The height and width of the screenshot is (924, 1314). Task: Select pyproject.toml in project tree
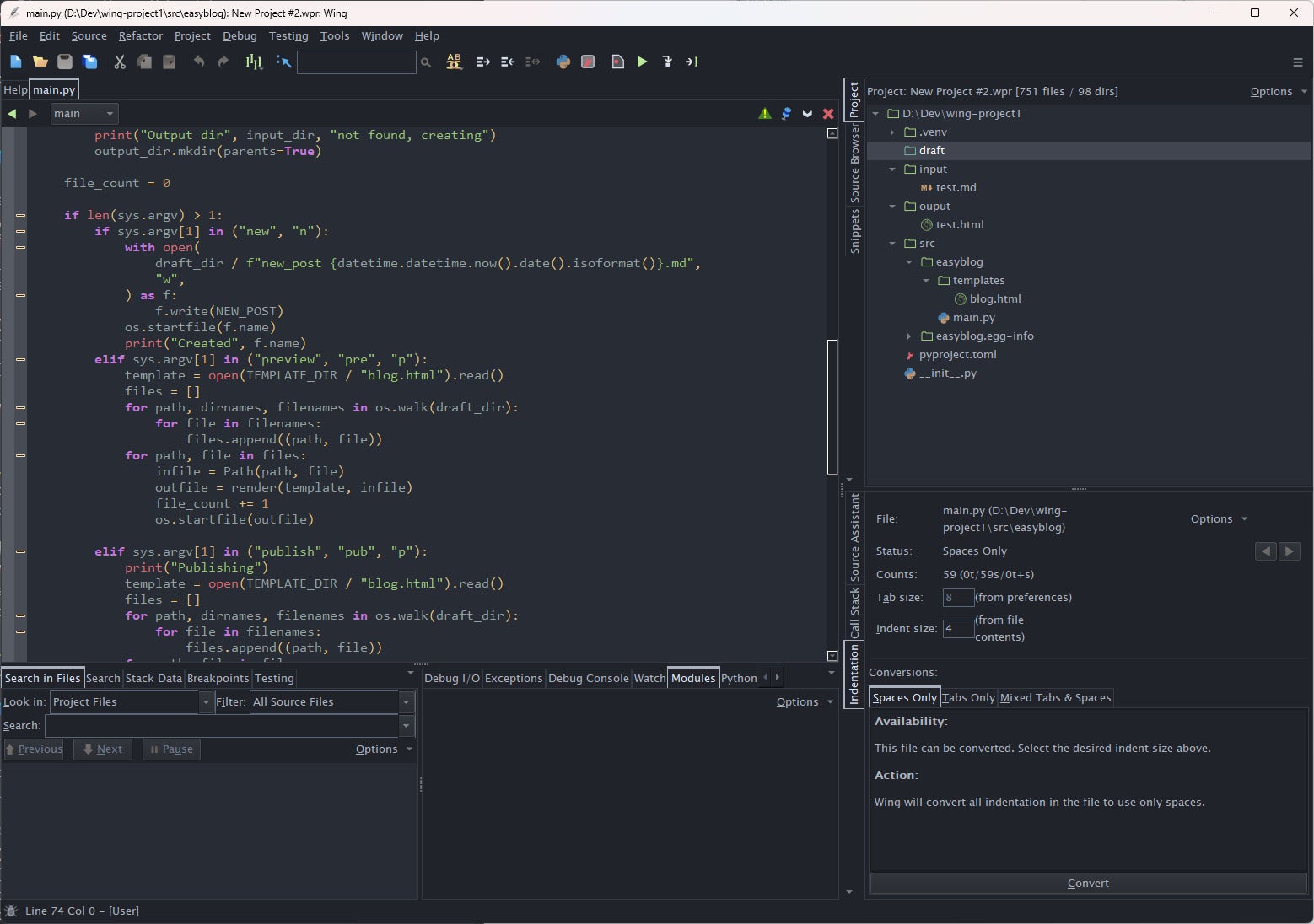pos(957,355)
